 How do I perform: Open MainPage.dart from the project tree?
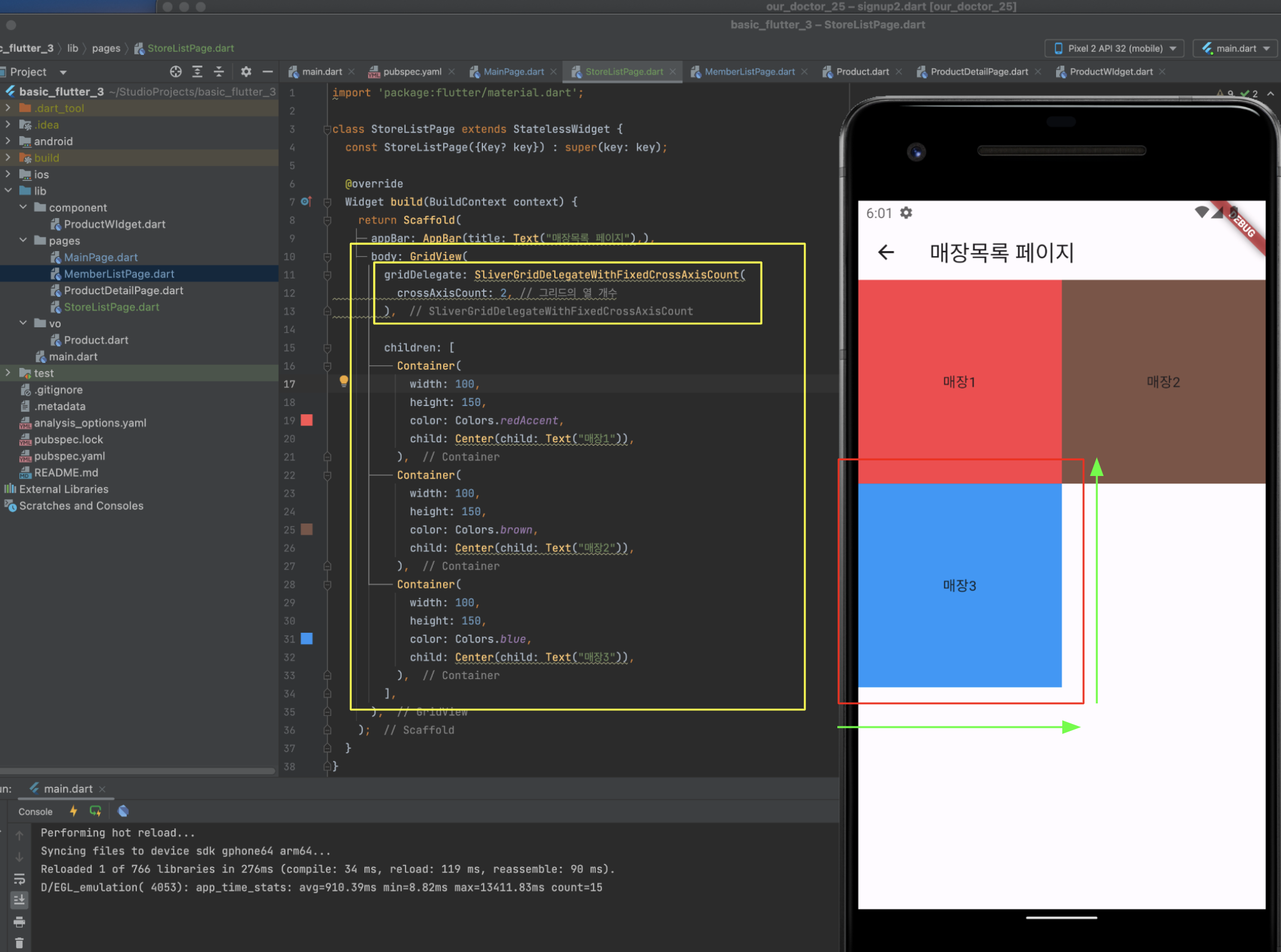click(x=101, y=257)
